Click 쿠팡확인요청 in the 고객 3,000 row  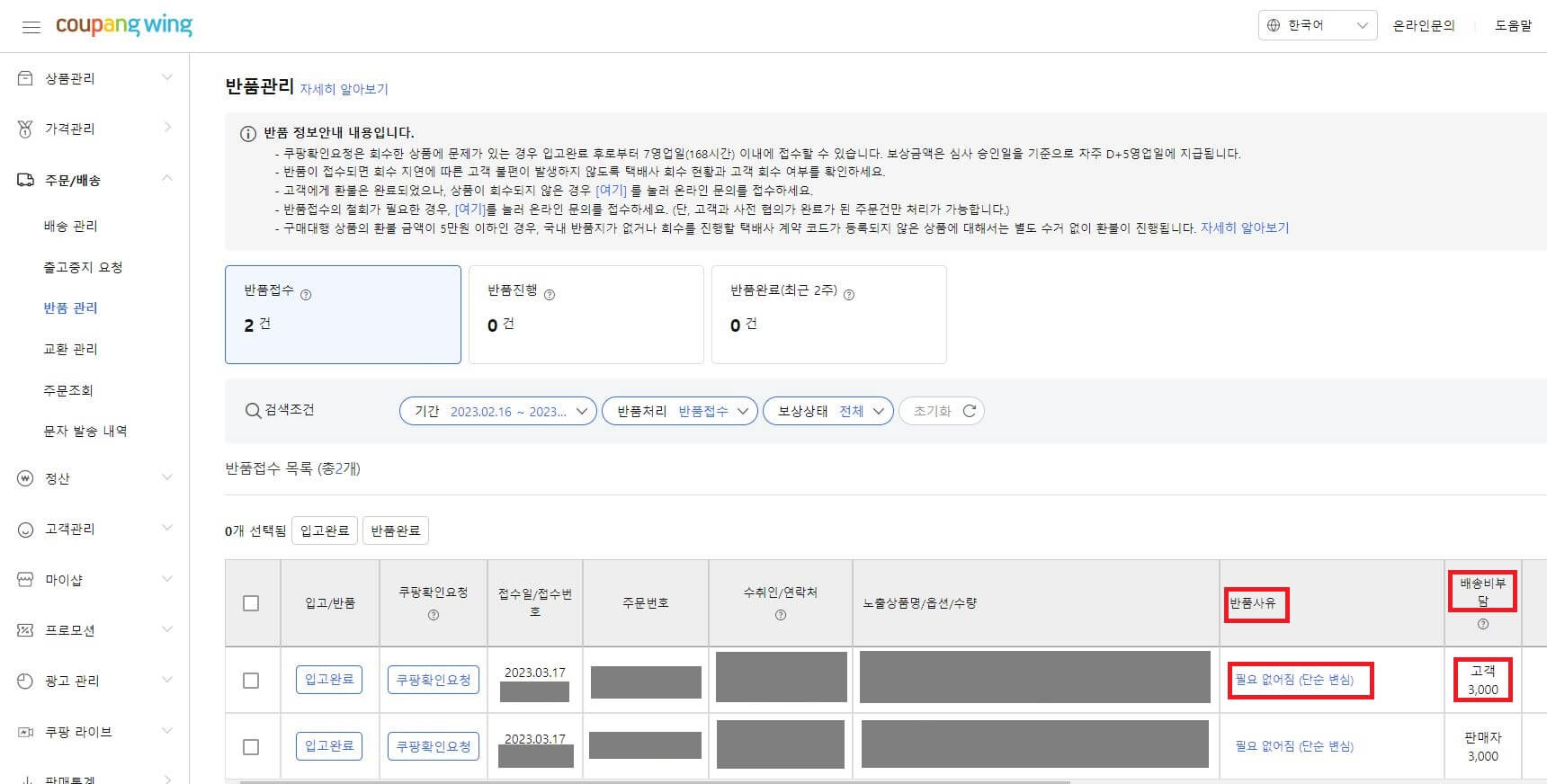click(x=434, y=680)
